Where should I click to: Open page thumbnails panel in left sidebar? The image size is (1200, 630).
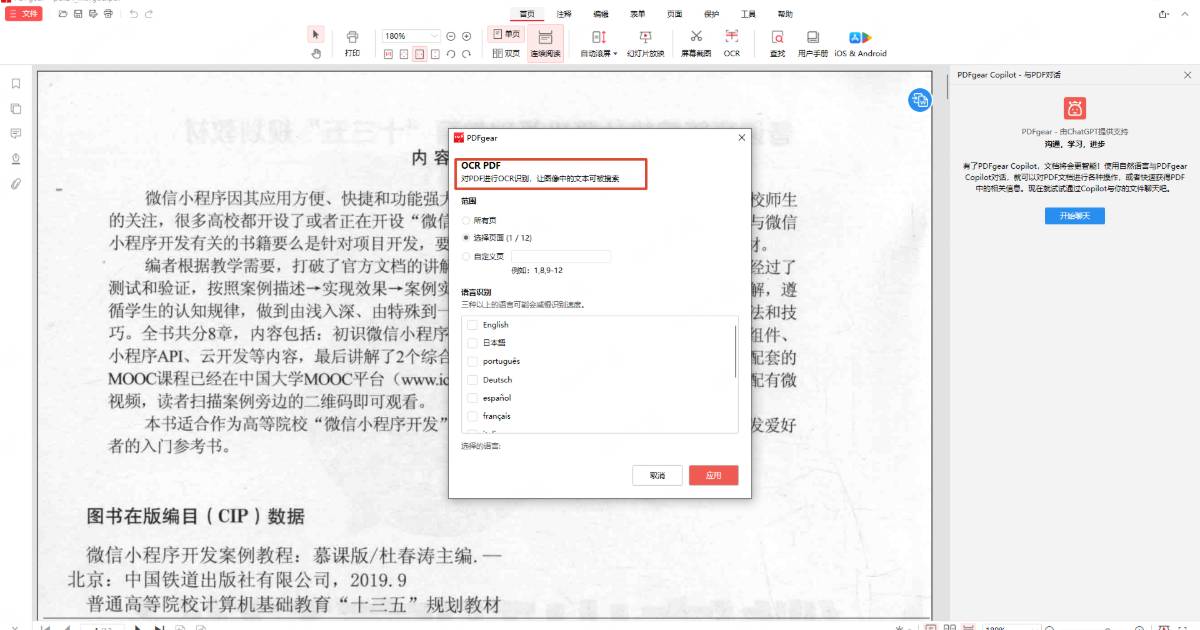pos(16,108)
